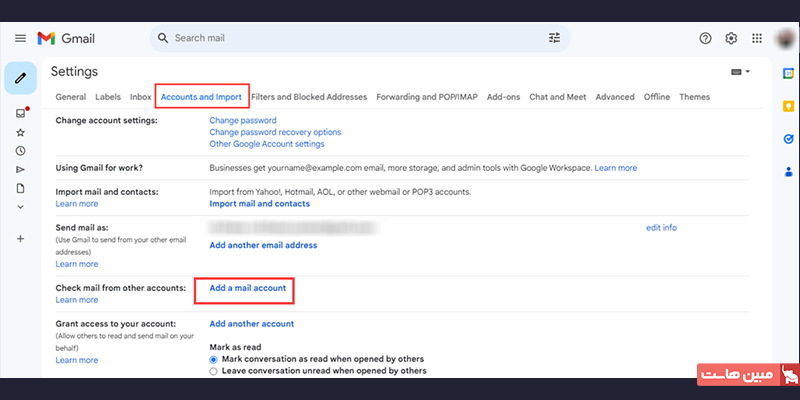800x400 pixels.
Task: Open Contacts side panel icon
Action: pyautogui.click(x=788, y=171)
